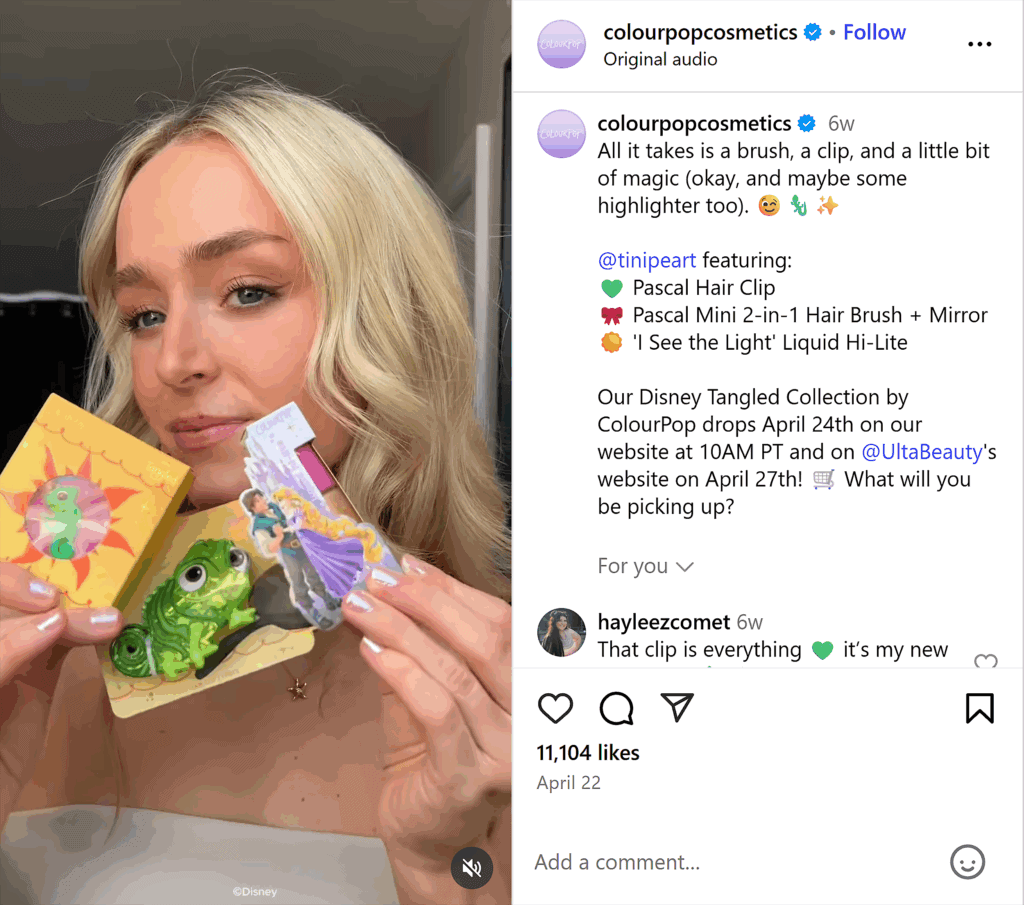Open the @tinipeart profile link
The height and width of the screenshot is (905, 1024).
[646, 260]
